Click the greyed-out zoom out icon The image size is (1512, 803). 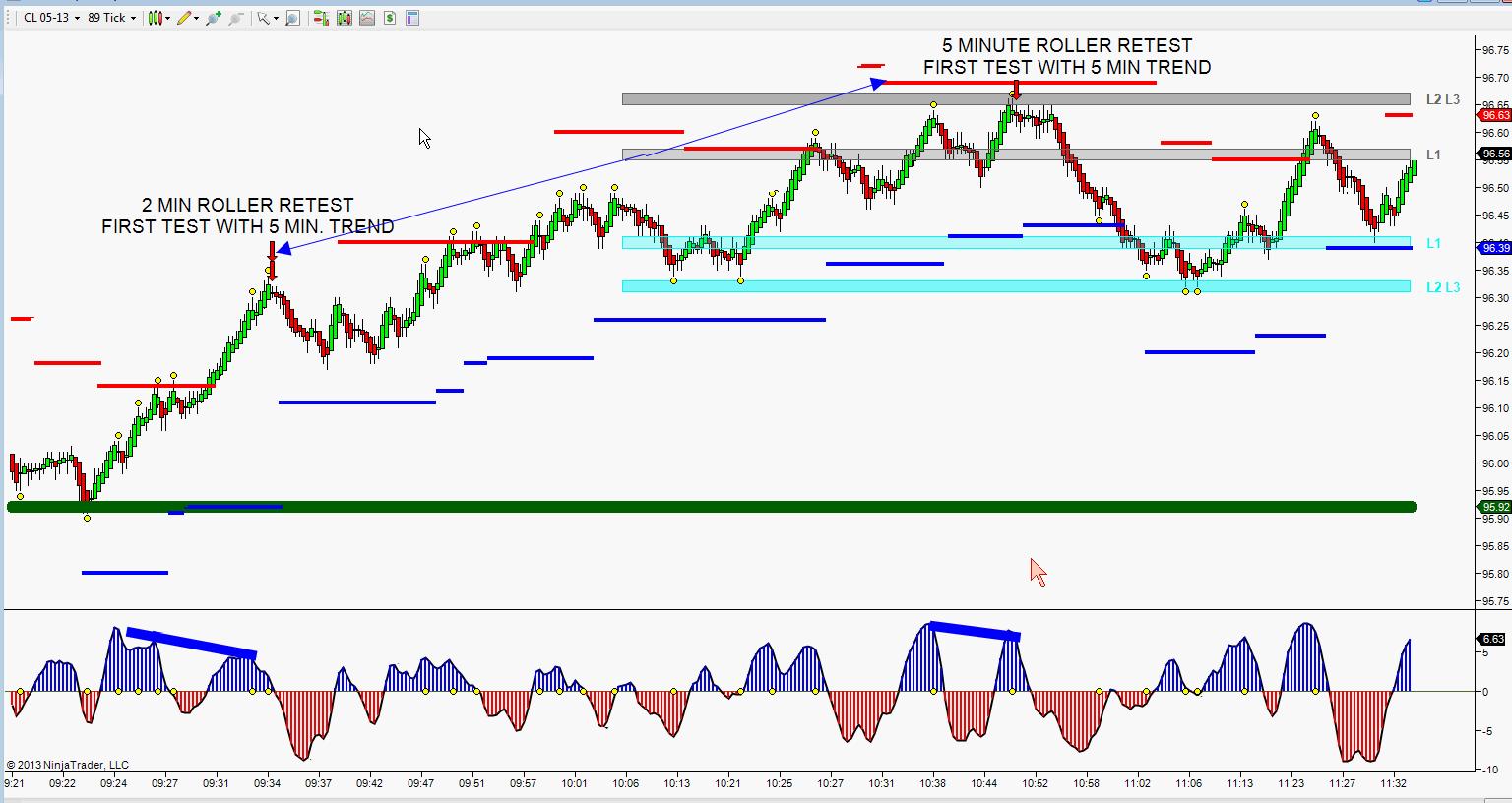[x=236, y=18]
